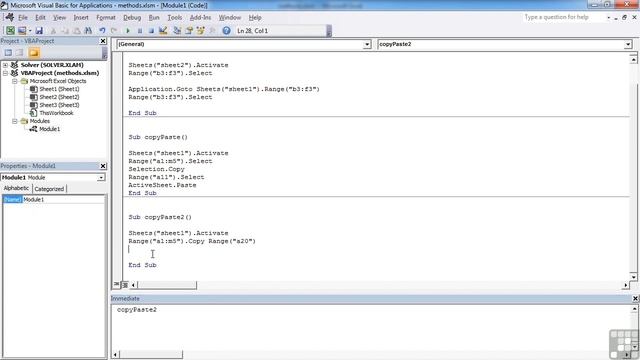Open VBA Help with the blue question icon
Screen dimensions: 640x360
(x=226, y=31)
